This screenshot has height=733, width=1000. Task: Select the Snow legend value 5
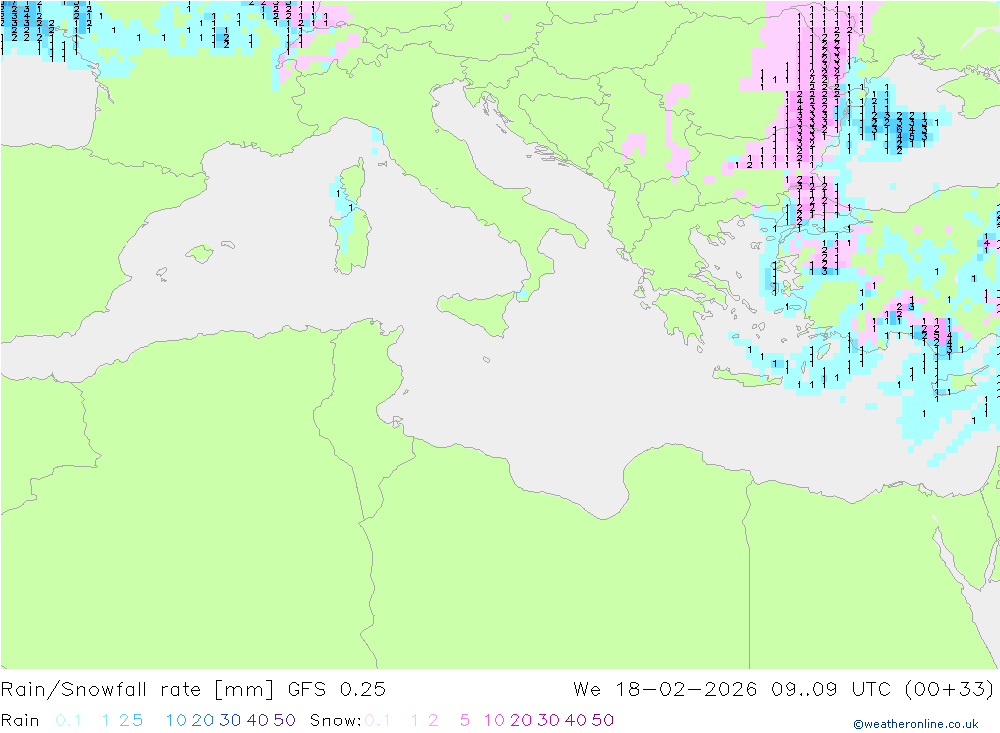click(465, 720)
